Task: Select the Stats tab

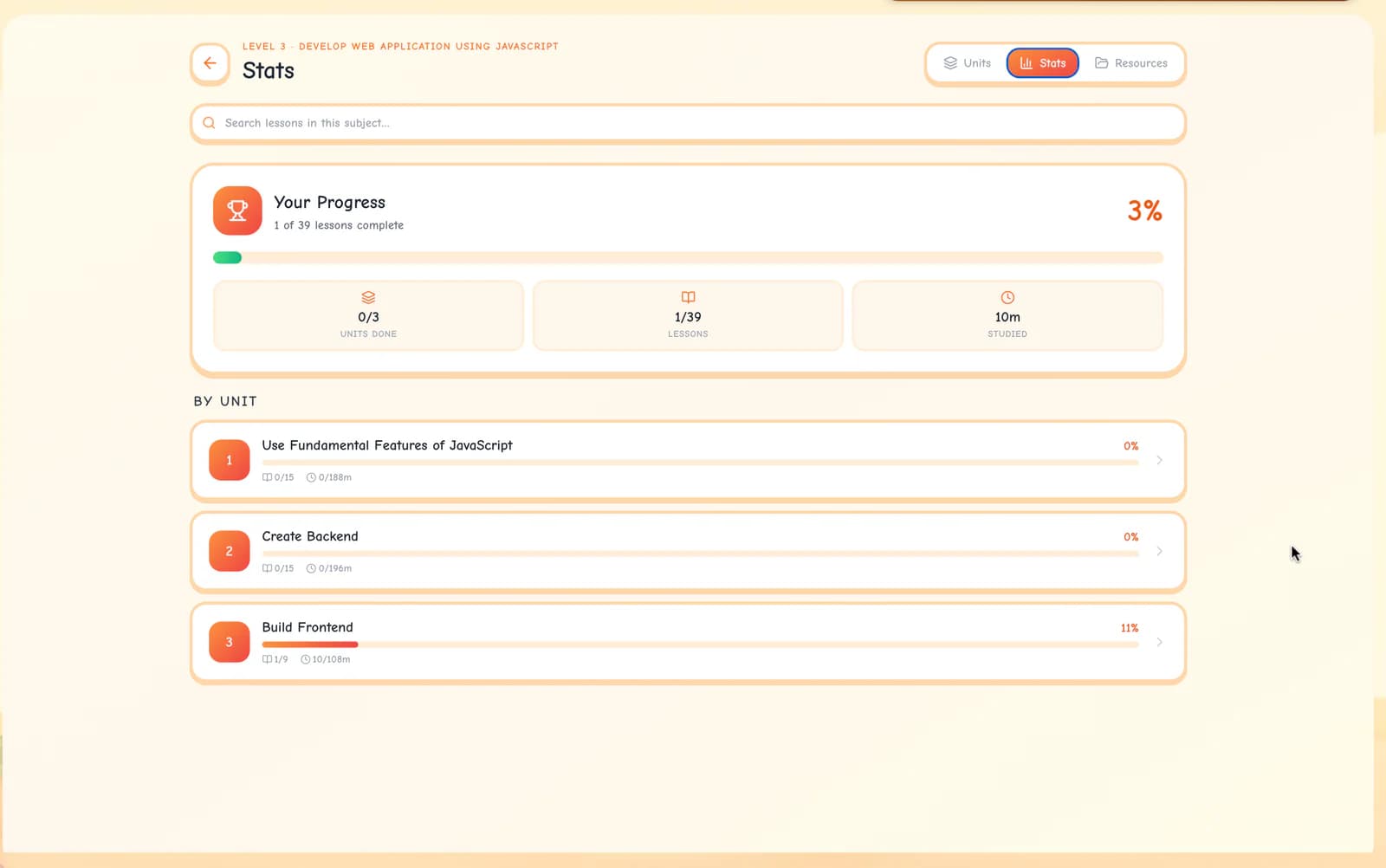Action: tap(1042, 63)
